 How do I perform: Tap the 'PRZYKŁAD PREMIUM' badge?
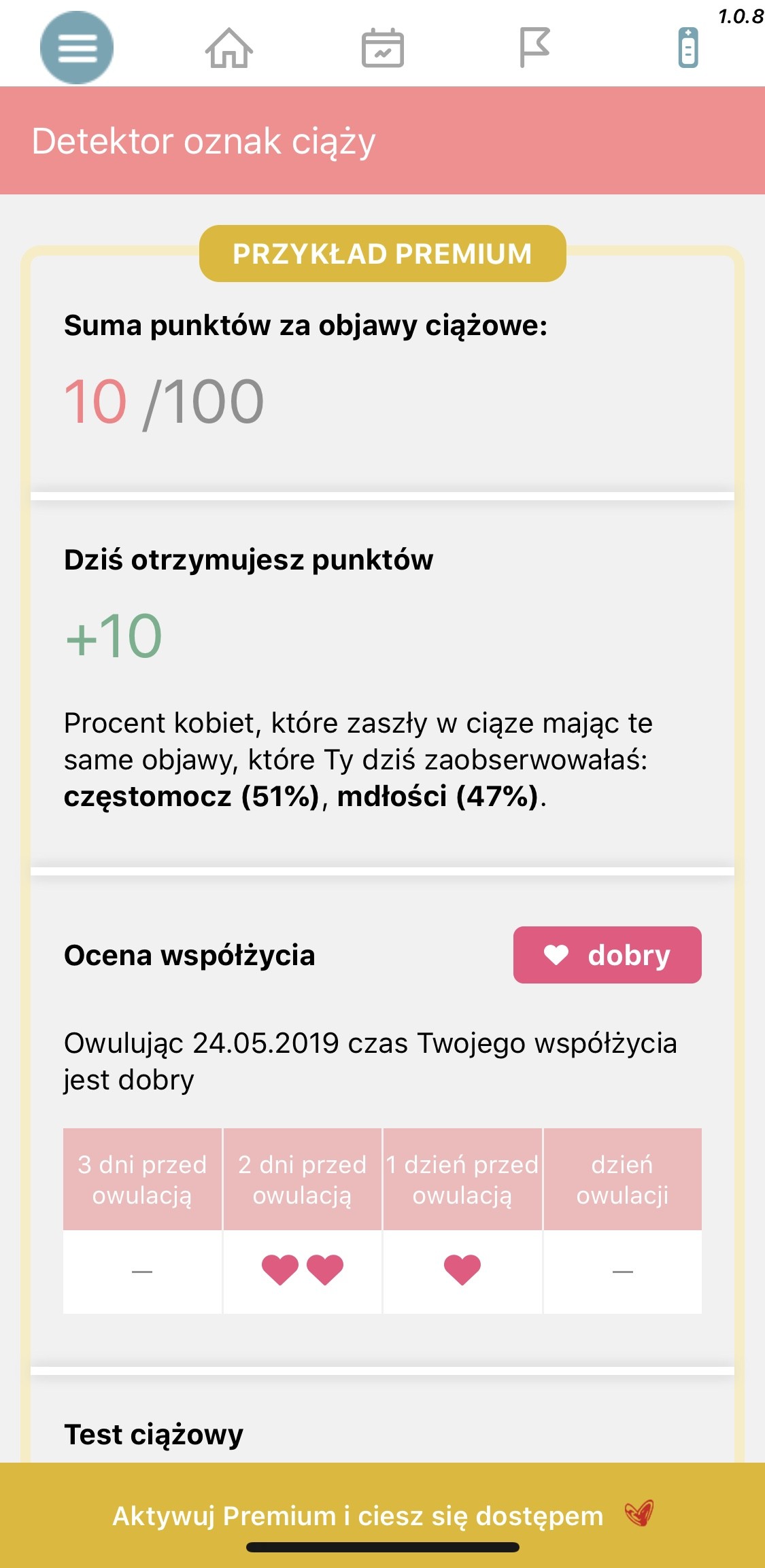tap(382, 254)
